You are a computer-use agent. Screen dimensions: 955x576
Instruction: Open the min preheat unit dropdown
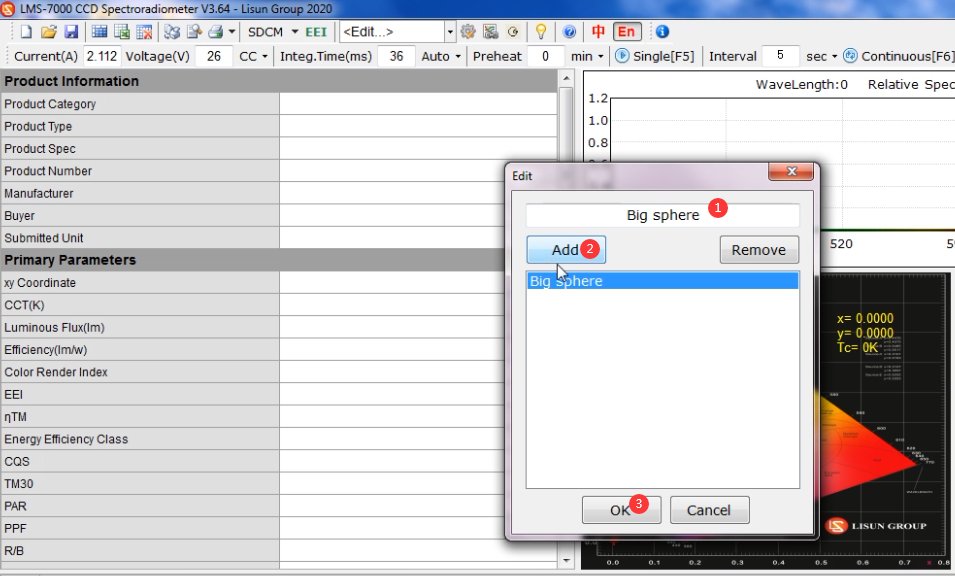click(587, 56)
